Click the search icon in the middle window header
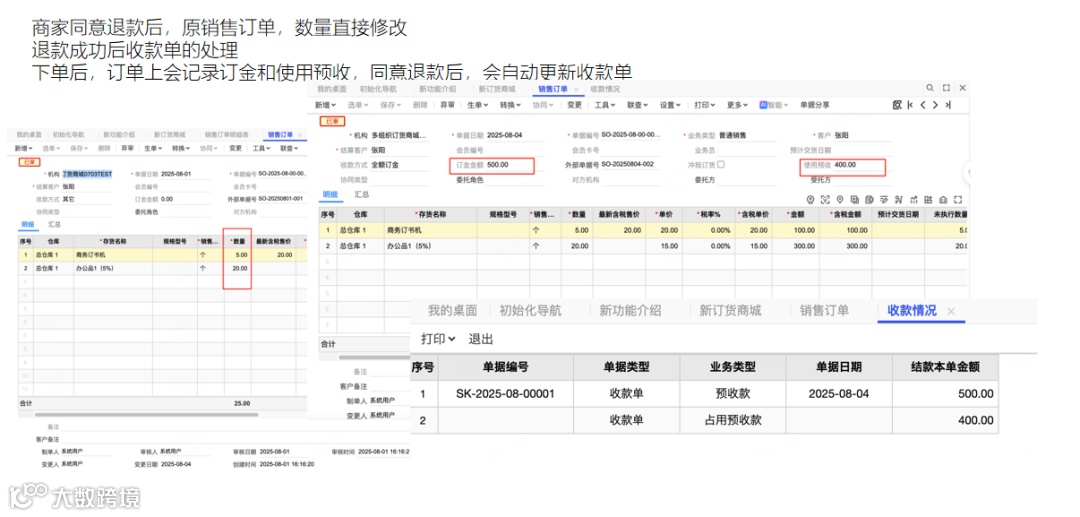This screenshot has height=517, width=1080. (x=930, y=88)
